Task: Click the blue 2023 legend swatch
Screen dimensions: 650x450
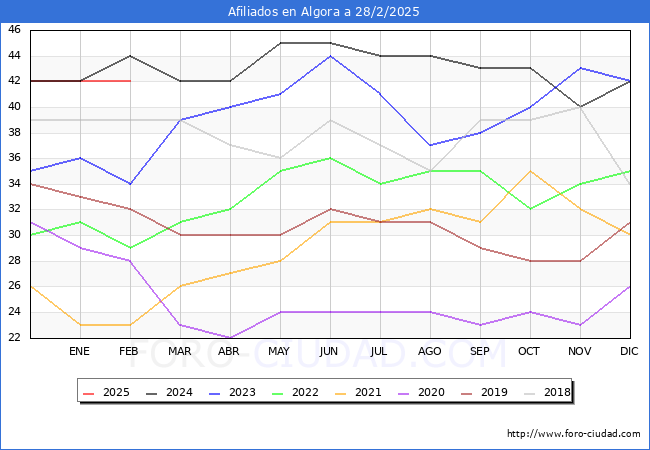Action: tap(214, 393)
